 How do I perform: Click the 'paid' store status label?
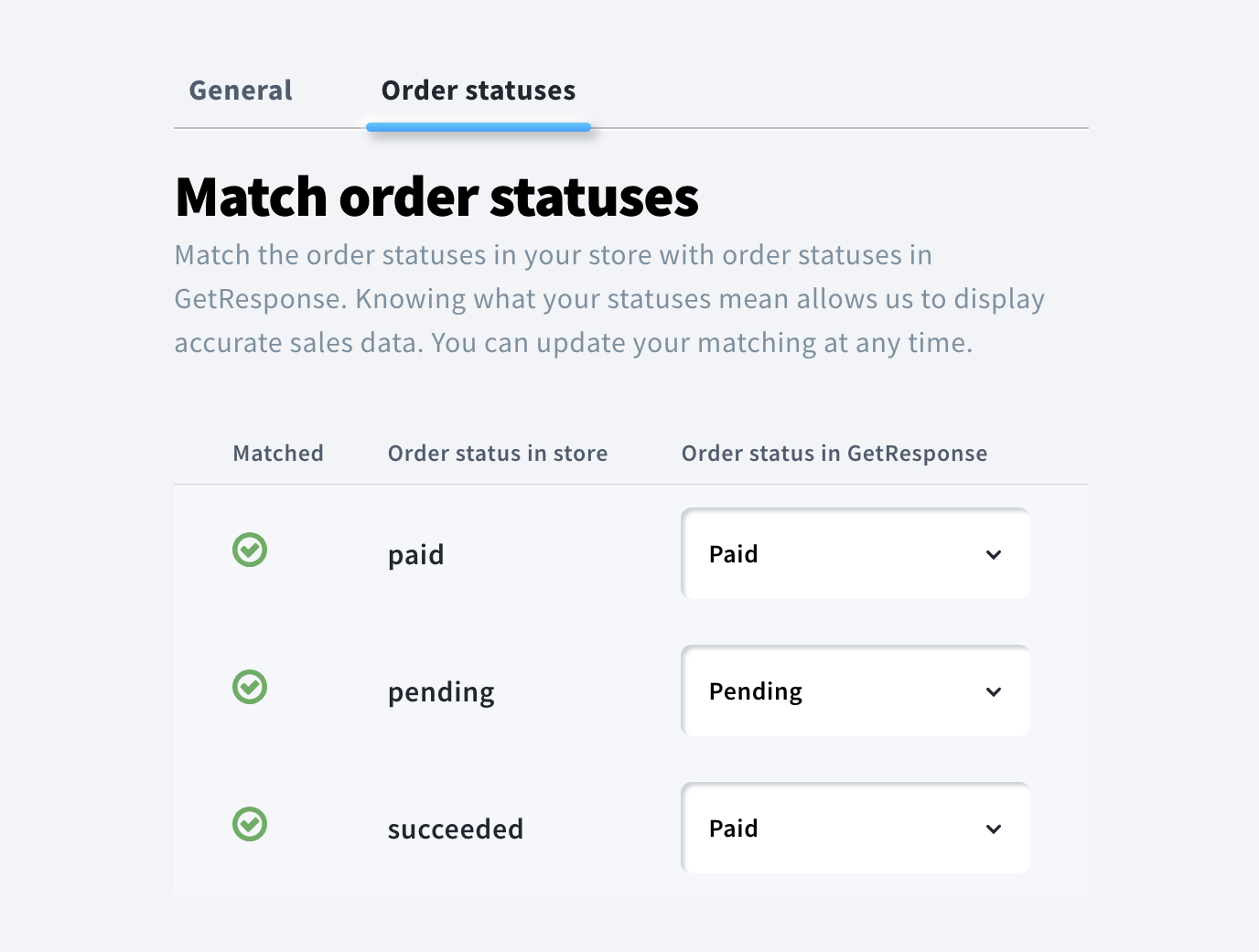416,555
